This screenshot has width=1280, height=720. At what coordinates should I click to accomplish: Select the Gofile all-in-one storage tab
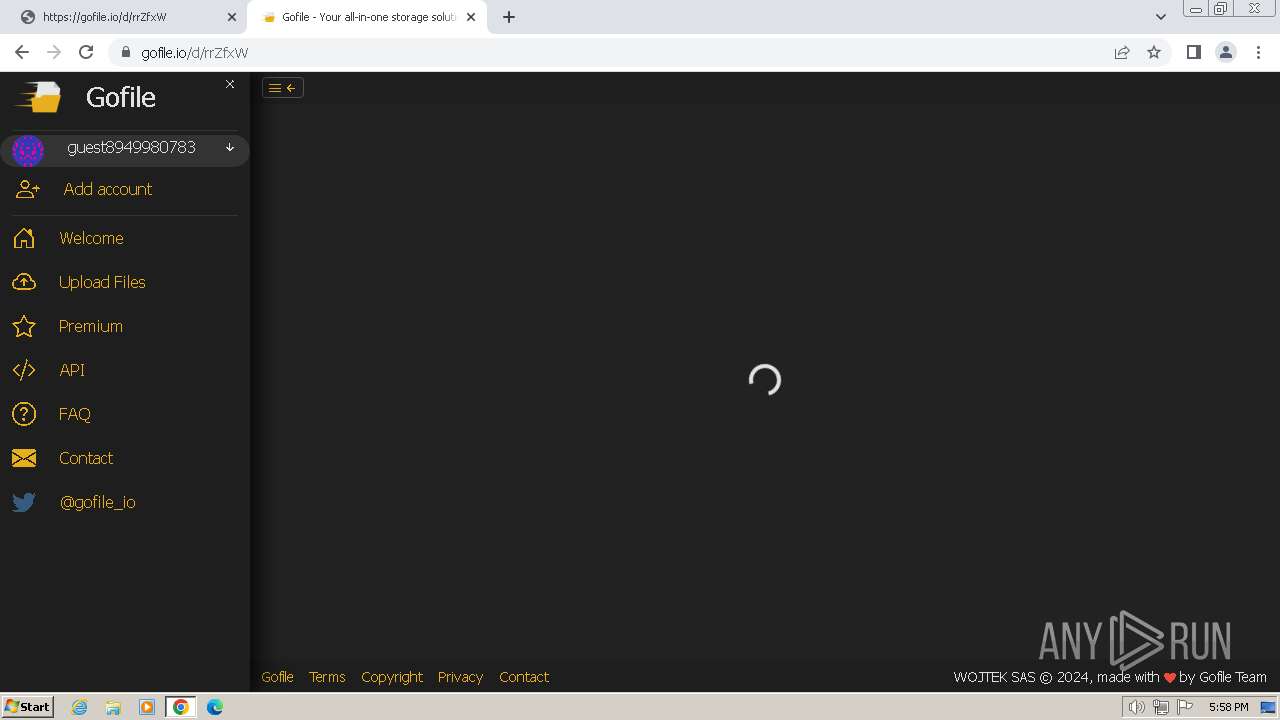click(x=368, y=17)
